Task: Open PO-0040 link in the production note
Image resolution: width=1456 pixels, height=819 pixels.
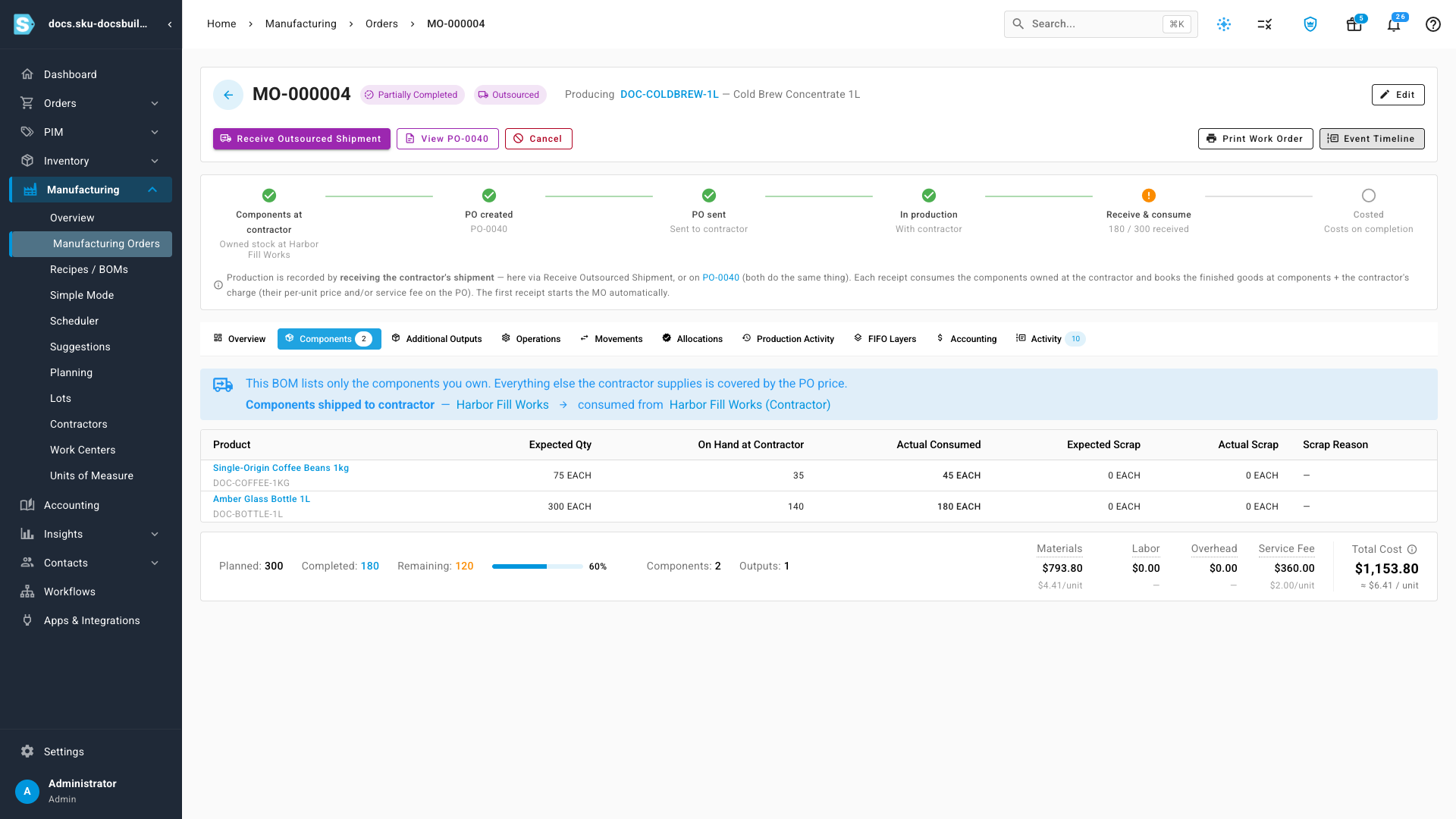Action: 720,278
